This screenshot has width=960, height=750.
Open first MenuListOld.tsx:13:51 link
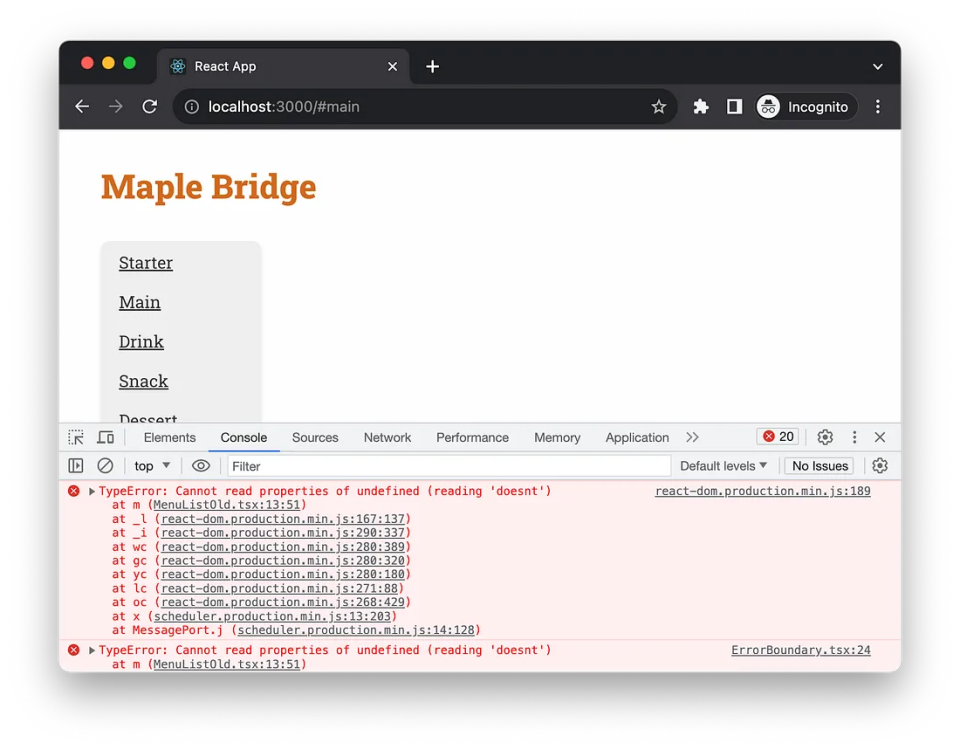click(227, 504)
